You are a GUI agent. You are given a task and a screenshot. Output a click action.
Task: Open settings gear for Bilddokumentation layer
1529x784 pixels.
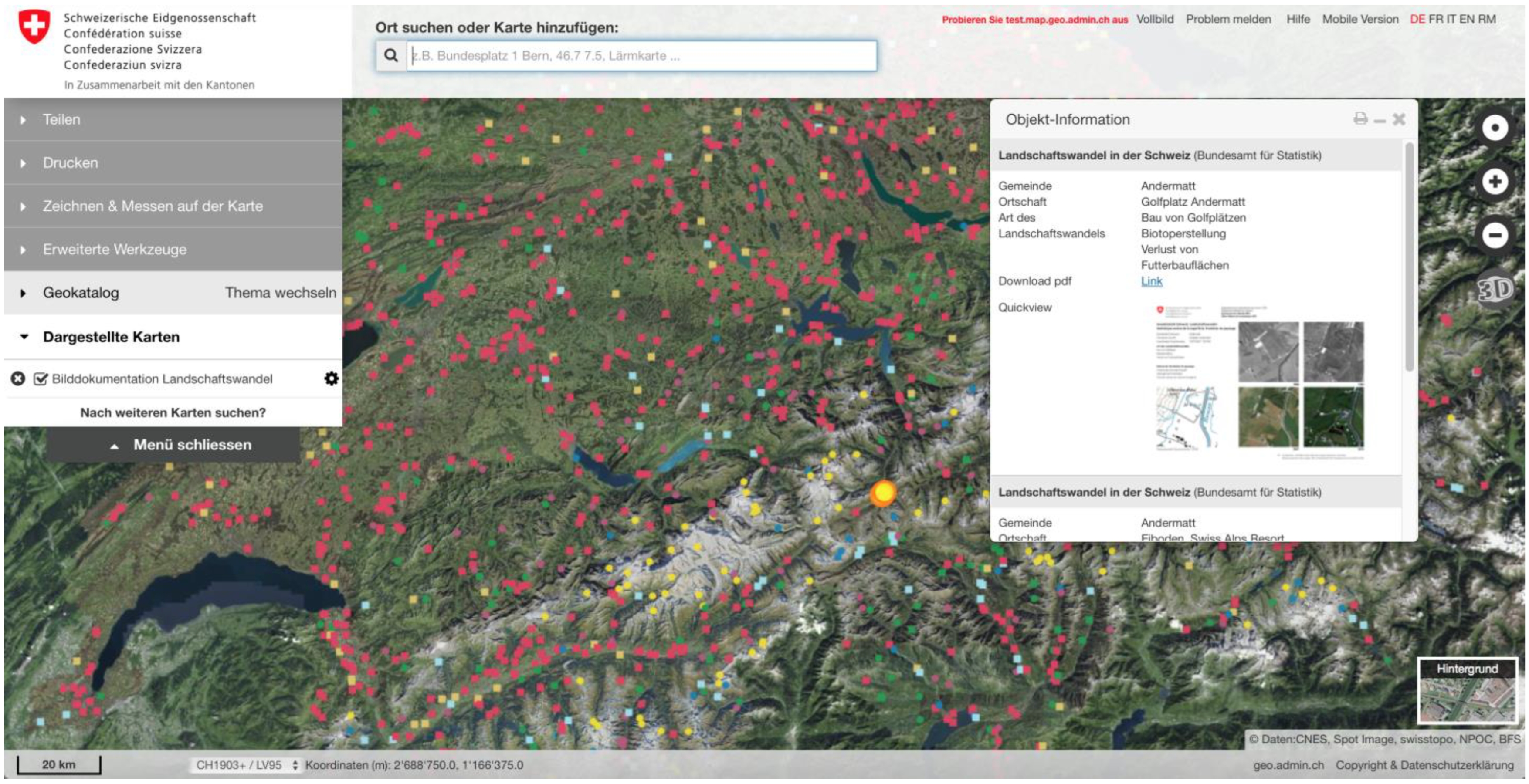[x=331, y=378]
